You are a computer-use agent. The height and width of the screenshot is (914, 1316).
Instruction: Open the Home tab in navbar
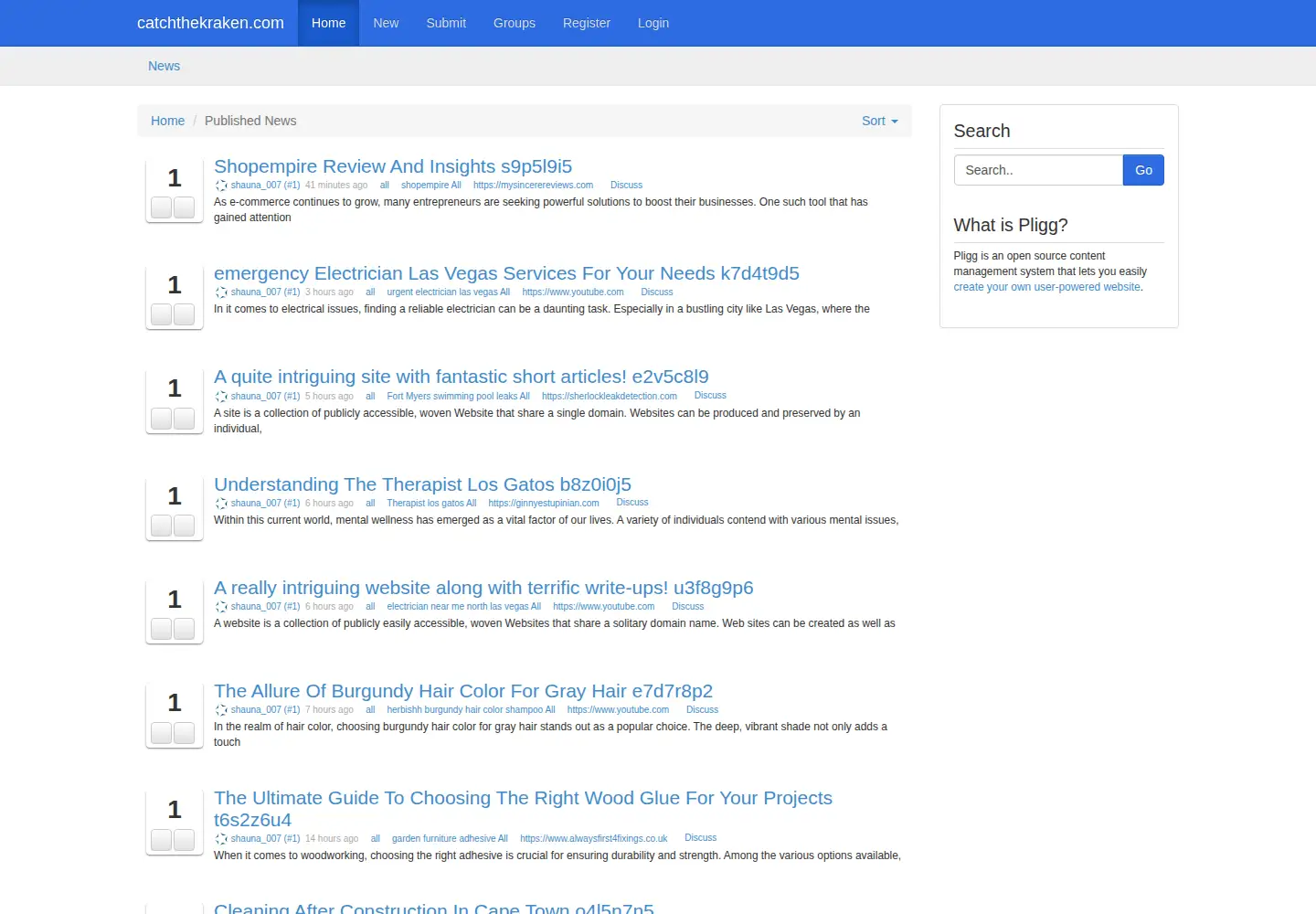(328, 23)
